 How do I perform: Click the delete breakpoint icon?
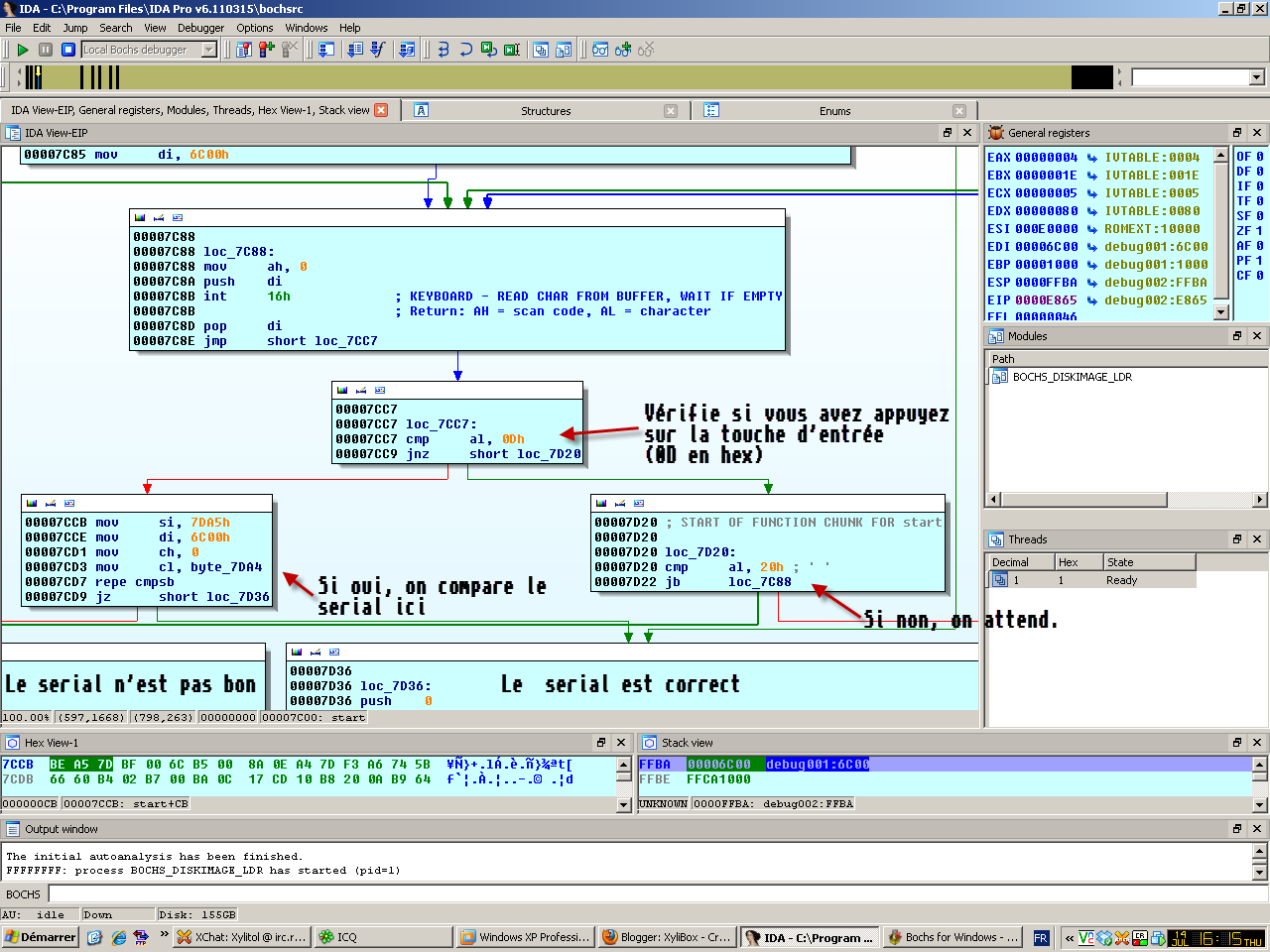289,50
